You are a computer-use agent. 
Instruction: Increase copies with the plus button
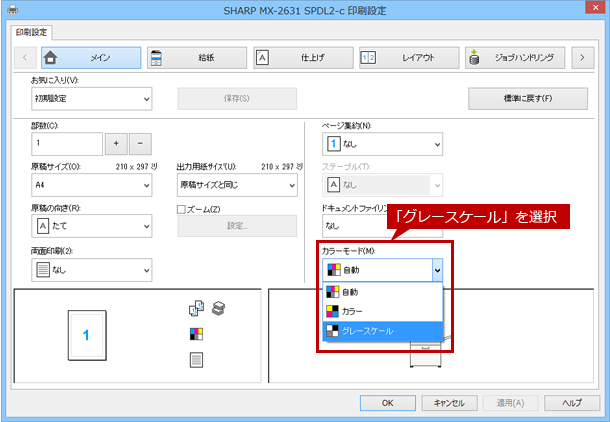point(116,144)
